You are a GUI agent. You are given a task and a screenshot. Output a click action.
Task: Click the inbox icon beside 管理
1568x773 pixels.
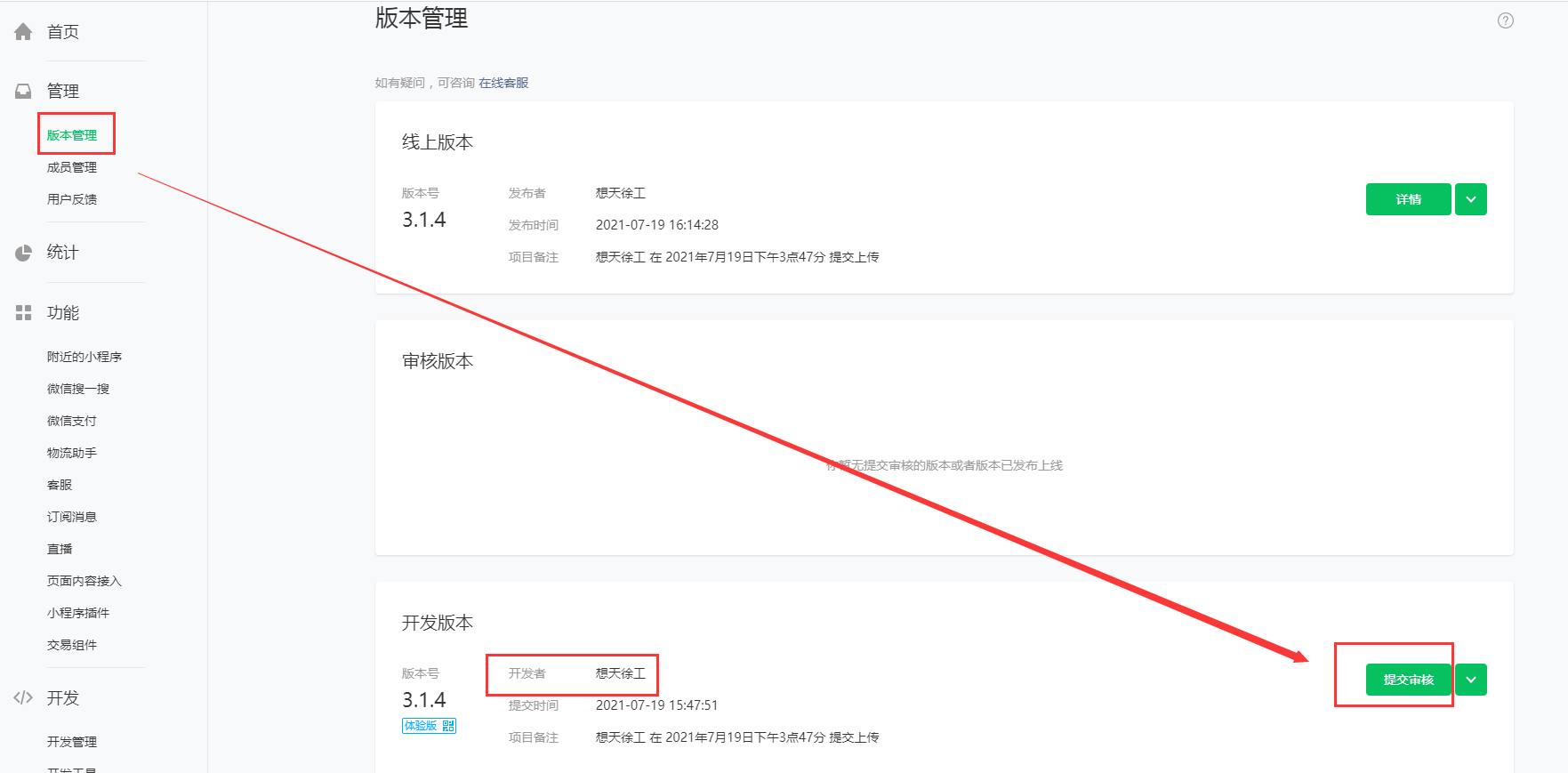23,91
